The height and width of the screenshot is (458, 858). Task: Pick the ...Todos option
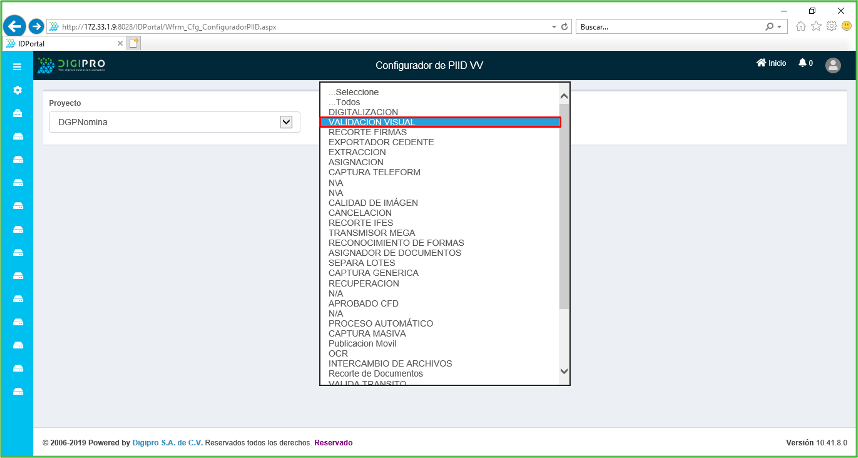[x=344, y=102]
